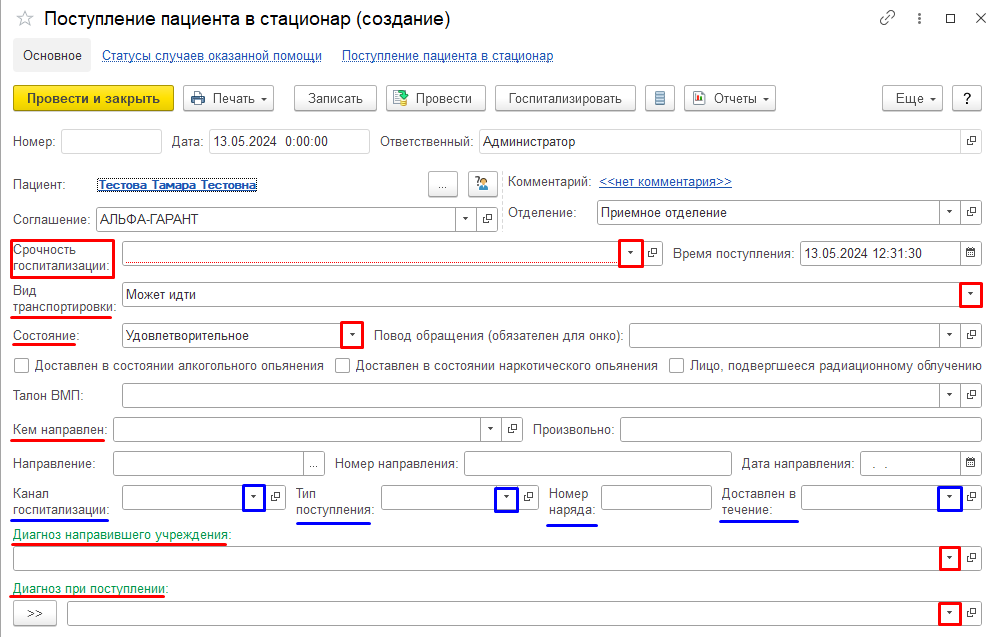The width and height of the screenshot is (995, 637).
Task: Switch to the Основное tab
Action: pyautogui.click(x=52, y=55)
